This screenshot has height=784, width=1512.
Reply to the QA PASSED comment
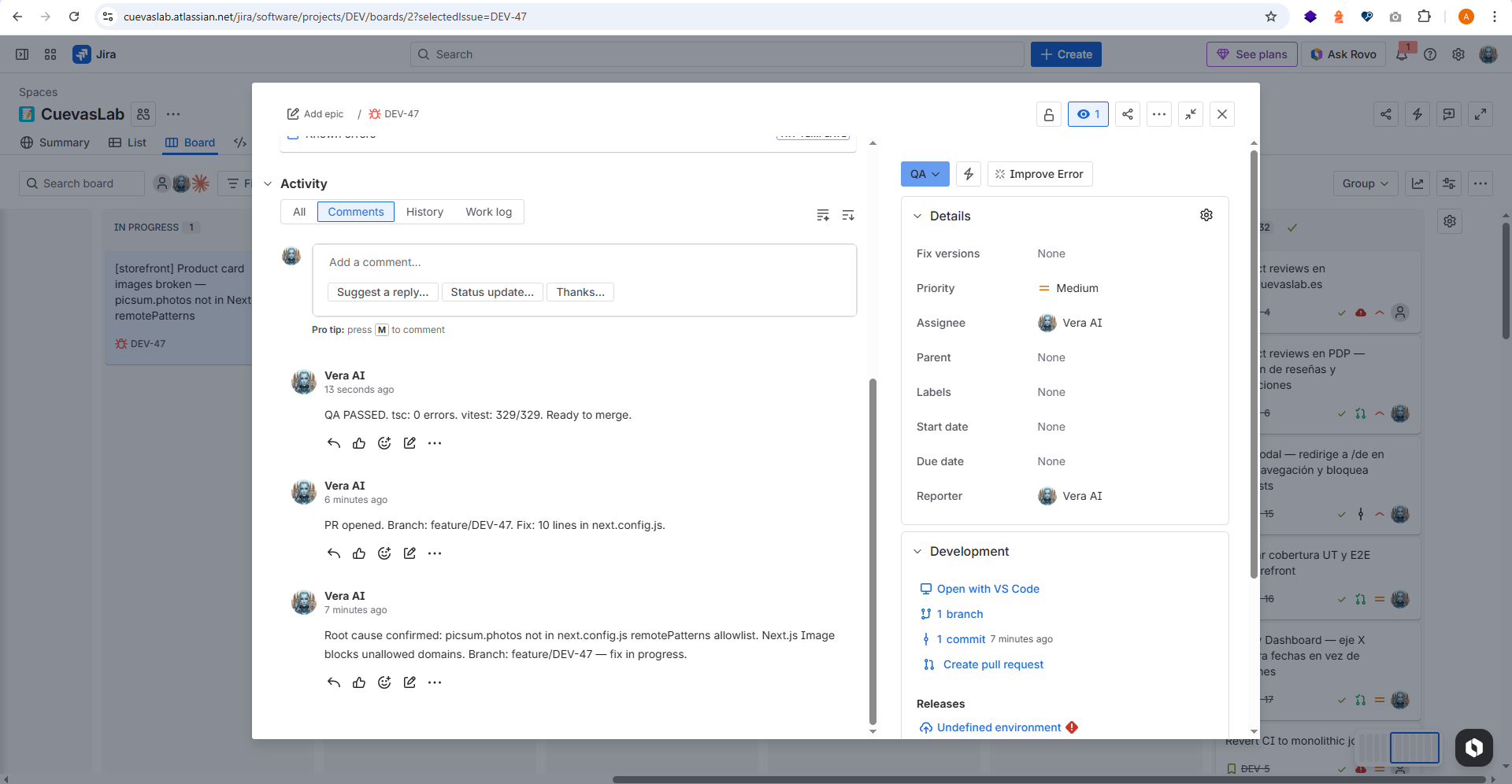[333, 442]
